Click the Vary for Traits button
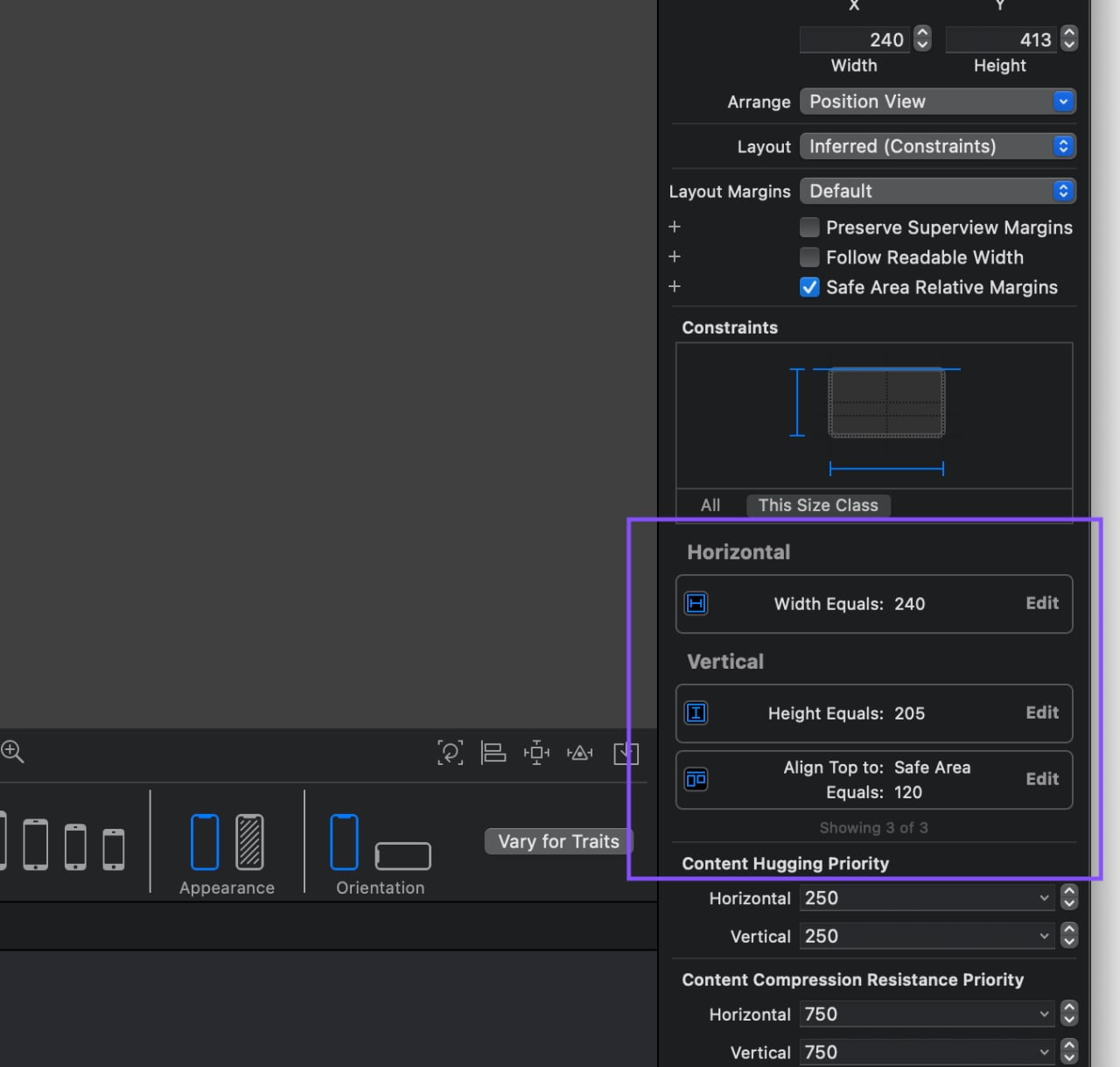1120x1067 pixels. pyautogui.click(x=558, y=841)
